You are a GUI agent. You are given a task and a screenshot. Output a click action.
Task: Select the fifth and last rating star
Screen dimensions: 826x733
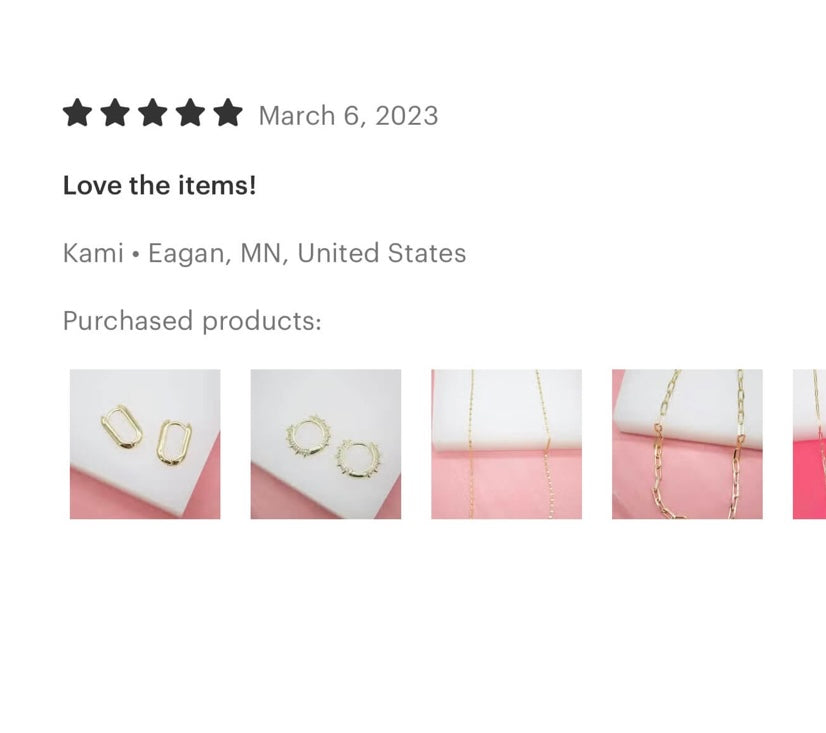click(228, 113)
